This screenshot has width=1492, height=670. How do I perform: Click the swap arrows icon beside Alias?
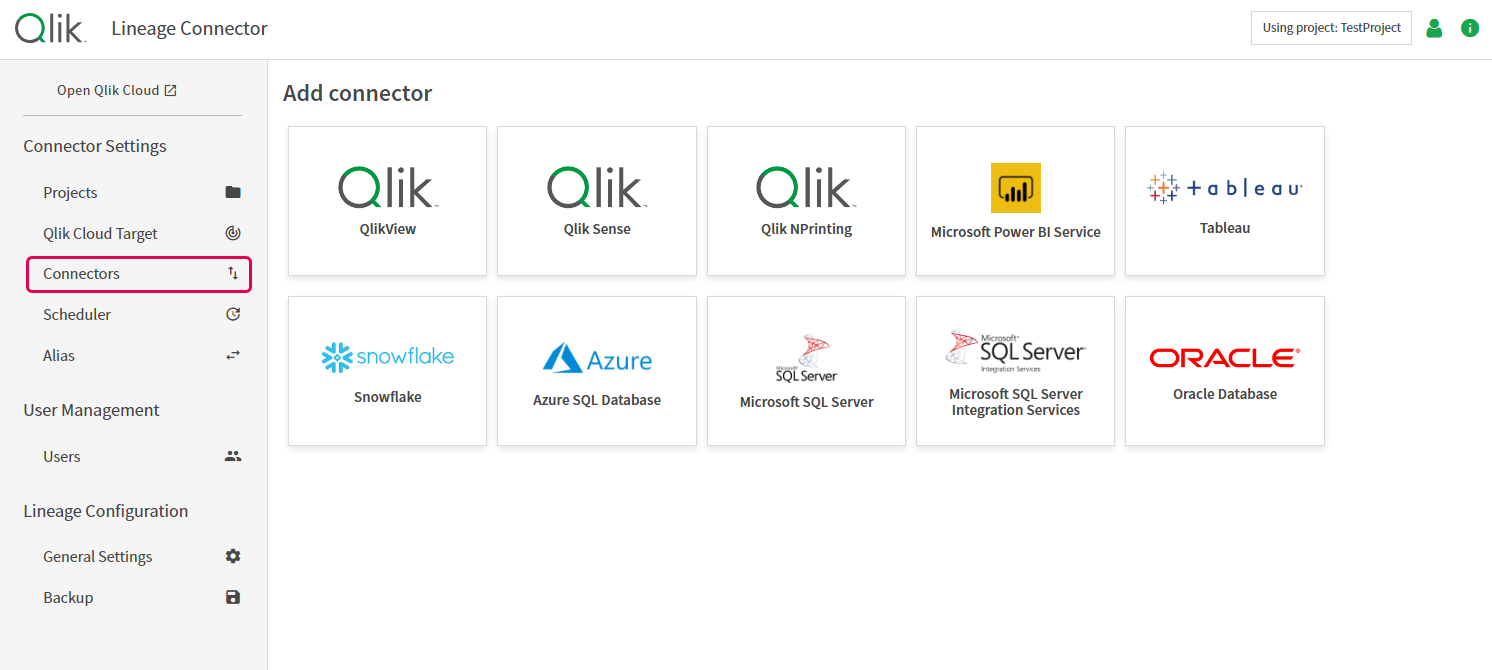pos(232,355)
